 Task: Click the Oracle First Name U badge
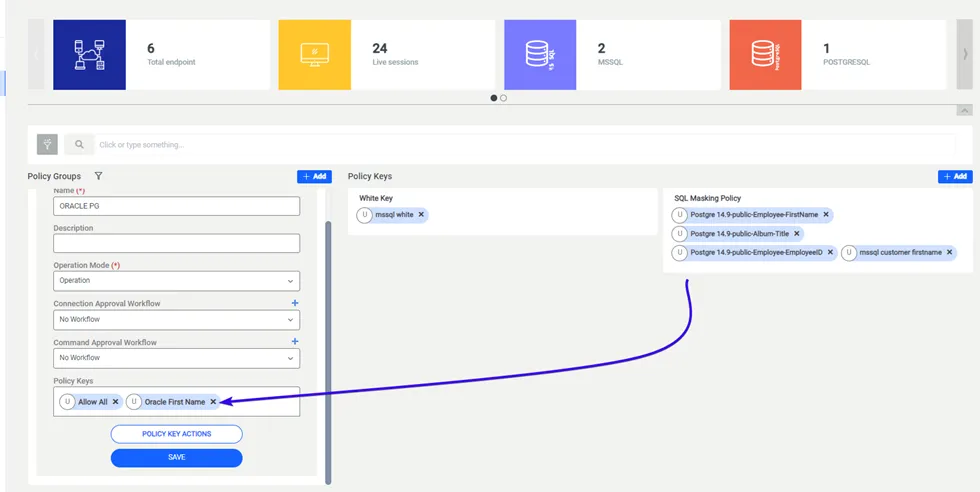tap(134, 402)
